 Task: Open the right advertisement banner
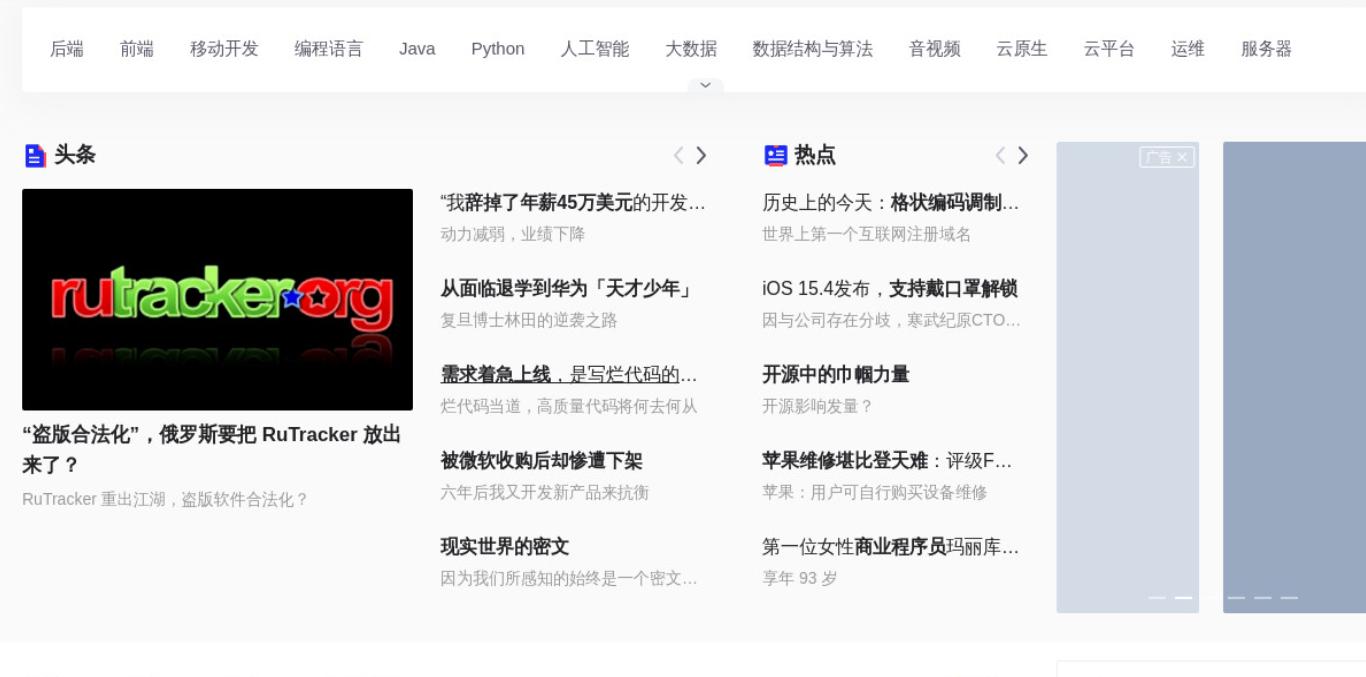[x=1294, y=377]
